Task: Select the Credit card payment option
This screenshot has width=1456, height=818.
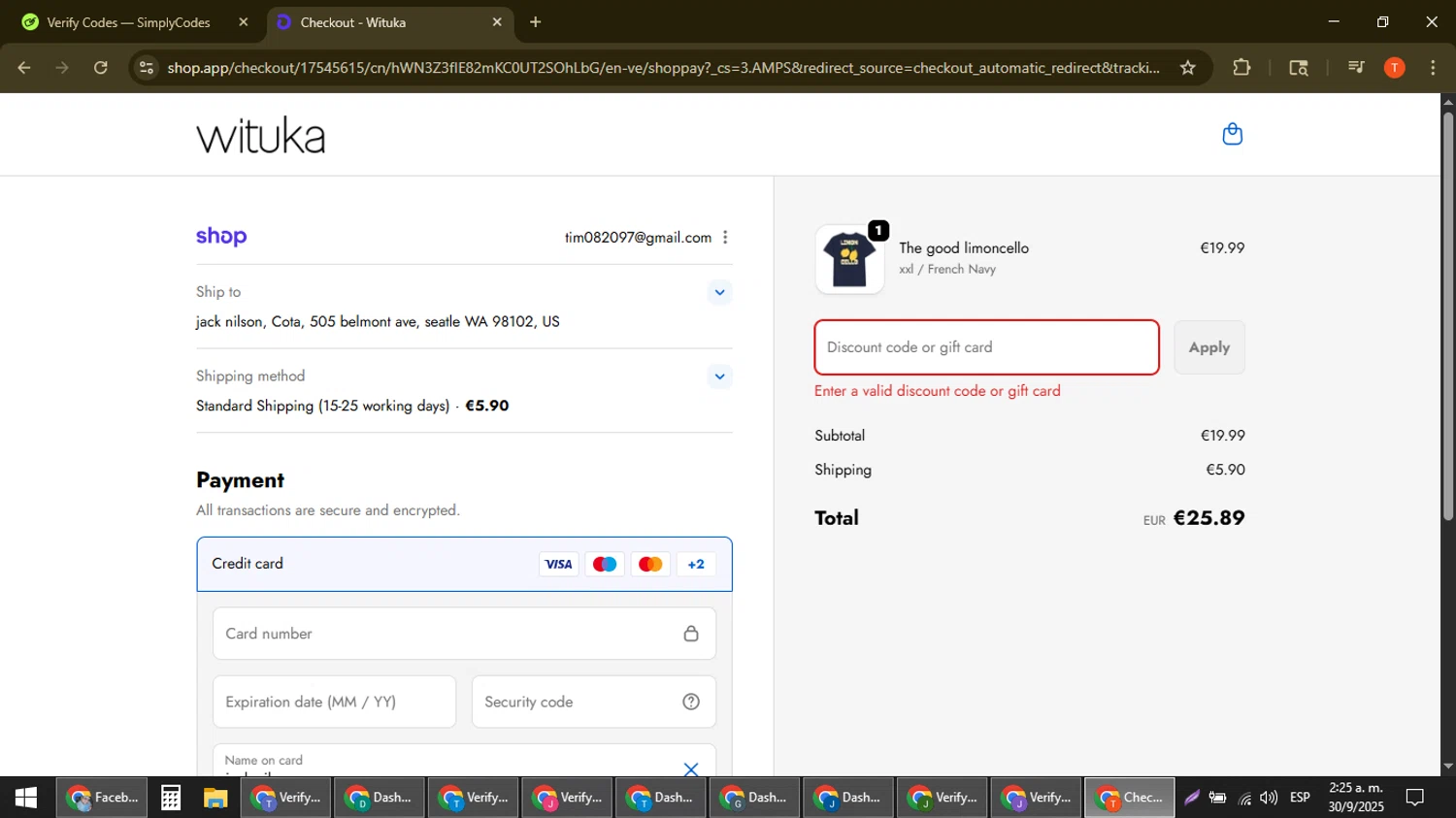Action: tap(464, 564)
